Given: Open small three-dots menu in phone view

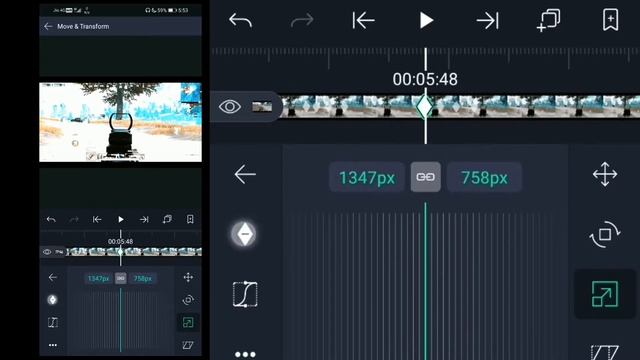Looking at the screenshot, I should pos(53,345).
